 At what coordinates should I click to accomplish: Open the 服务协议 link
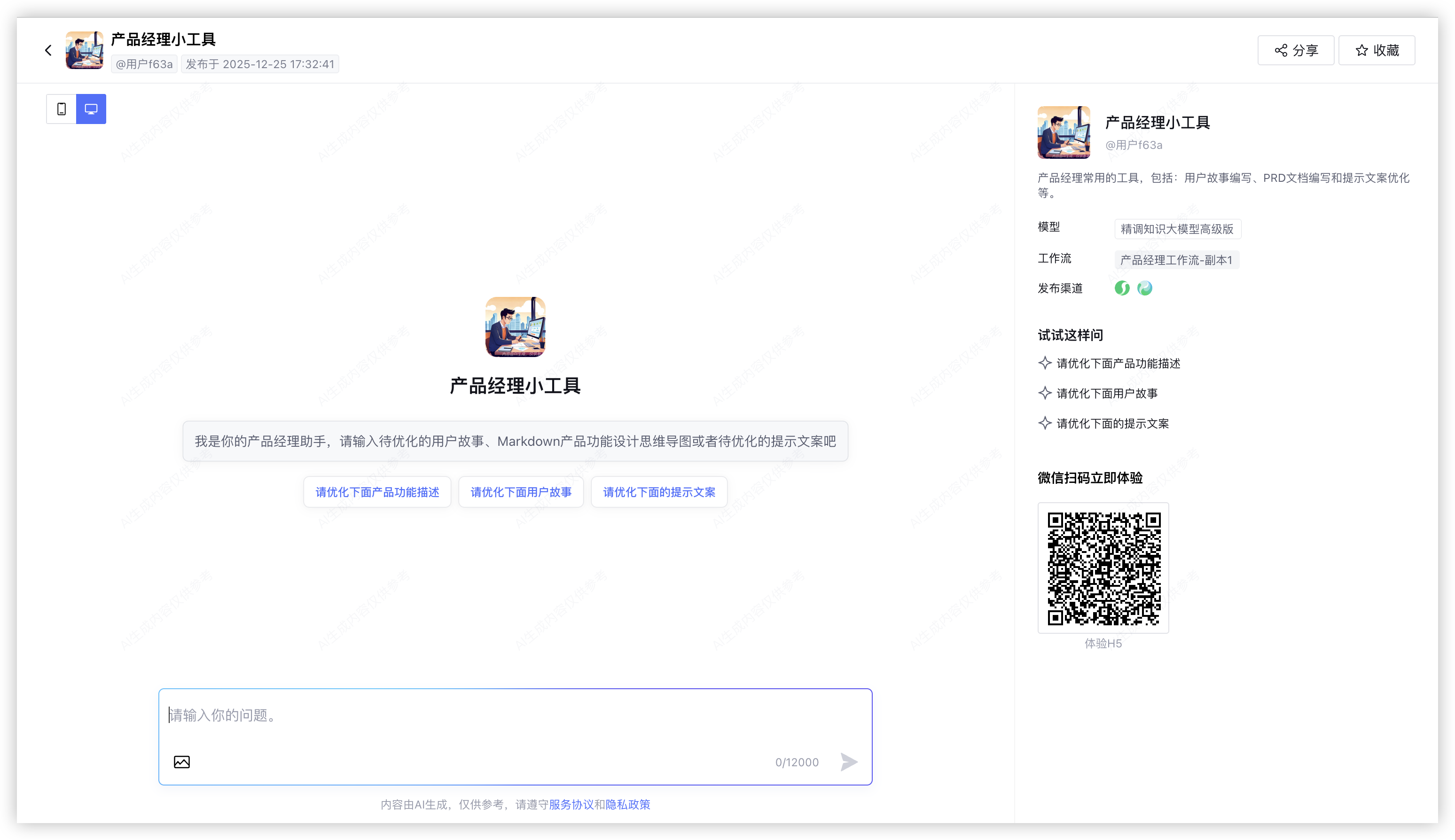pos(571,804)
